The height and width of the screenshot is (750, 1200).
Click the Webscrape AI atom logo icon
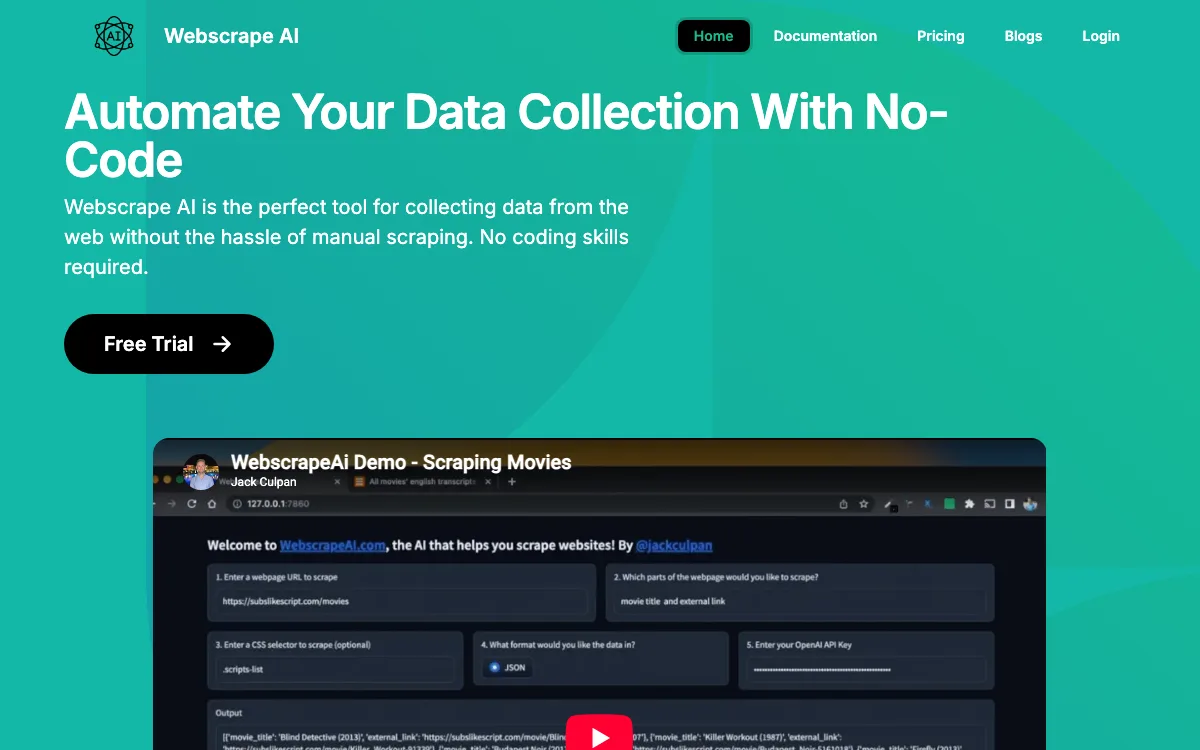[x=114, y=36]
